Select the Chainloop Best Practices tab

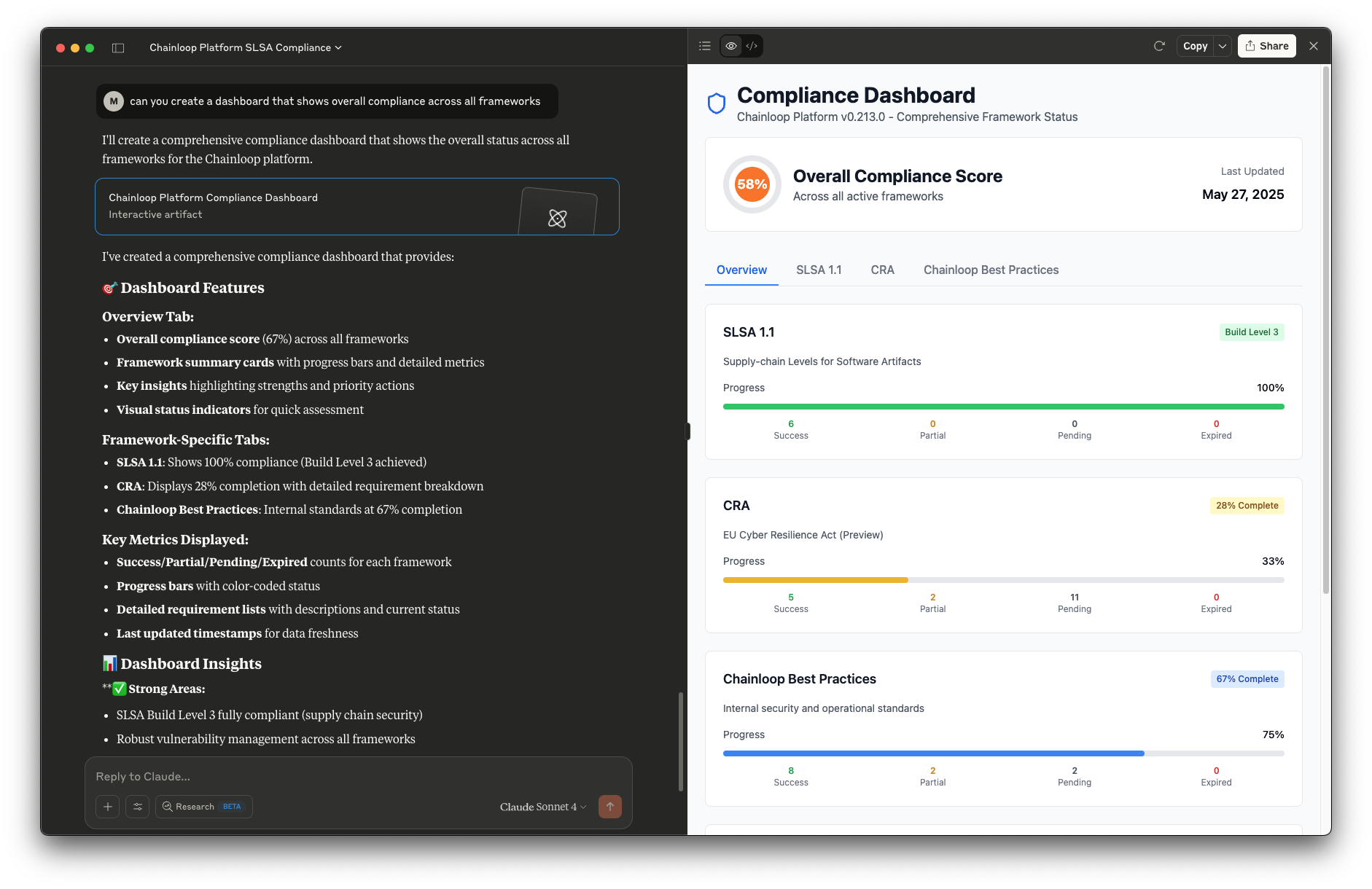coord(991,270)
